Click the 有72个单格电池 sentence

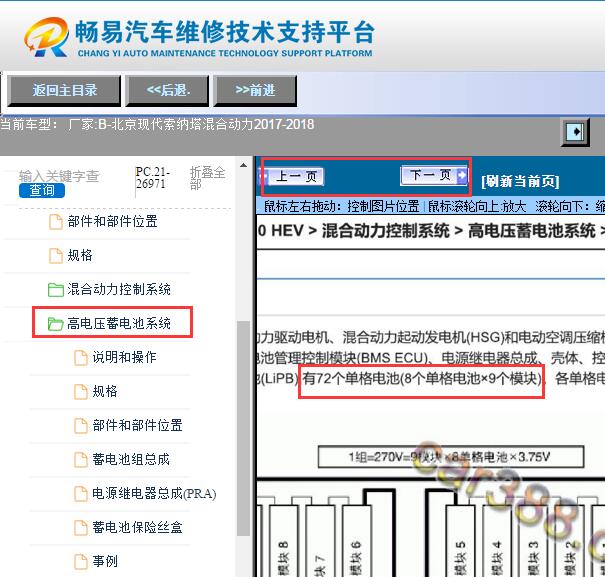click(x=422, y=379)
